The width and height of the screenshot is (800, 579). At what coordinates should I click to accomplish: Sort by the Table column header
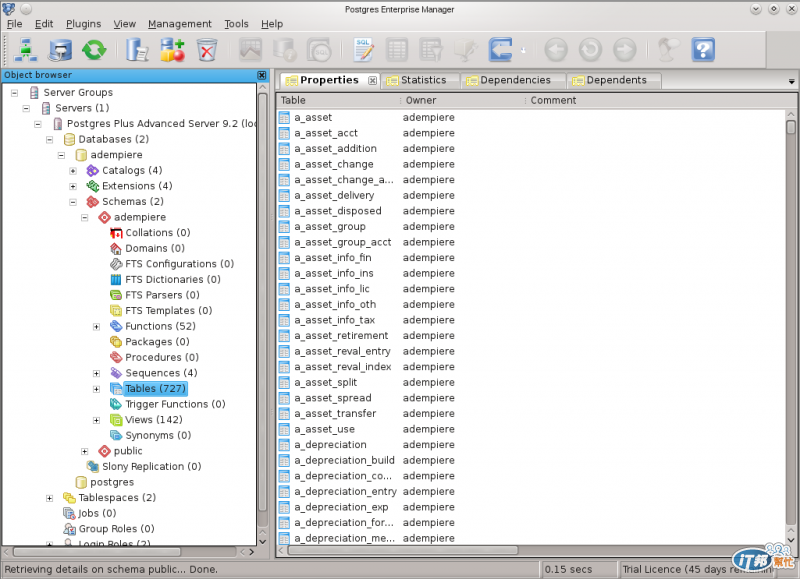click(339, 100)
